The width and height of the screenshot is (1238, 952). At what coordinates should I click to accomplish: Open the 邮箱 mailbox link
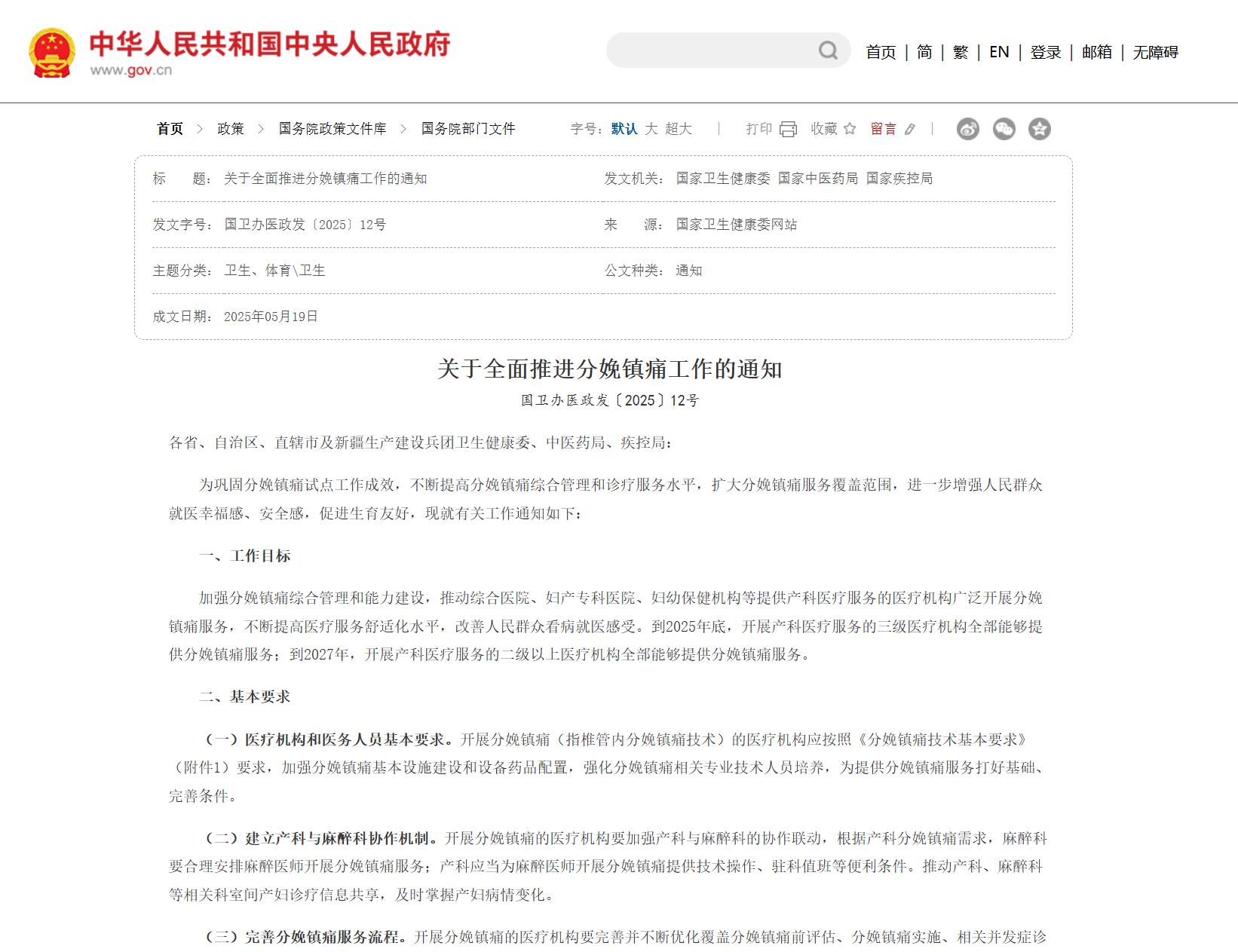1097,52
